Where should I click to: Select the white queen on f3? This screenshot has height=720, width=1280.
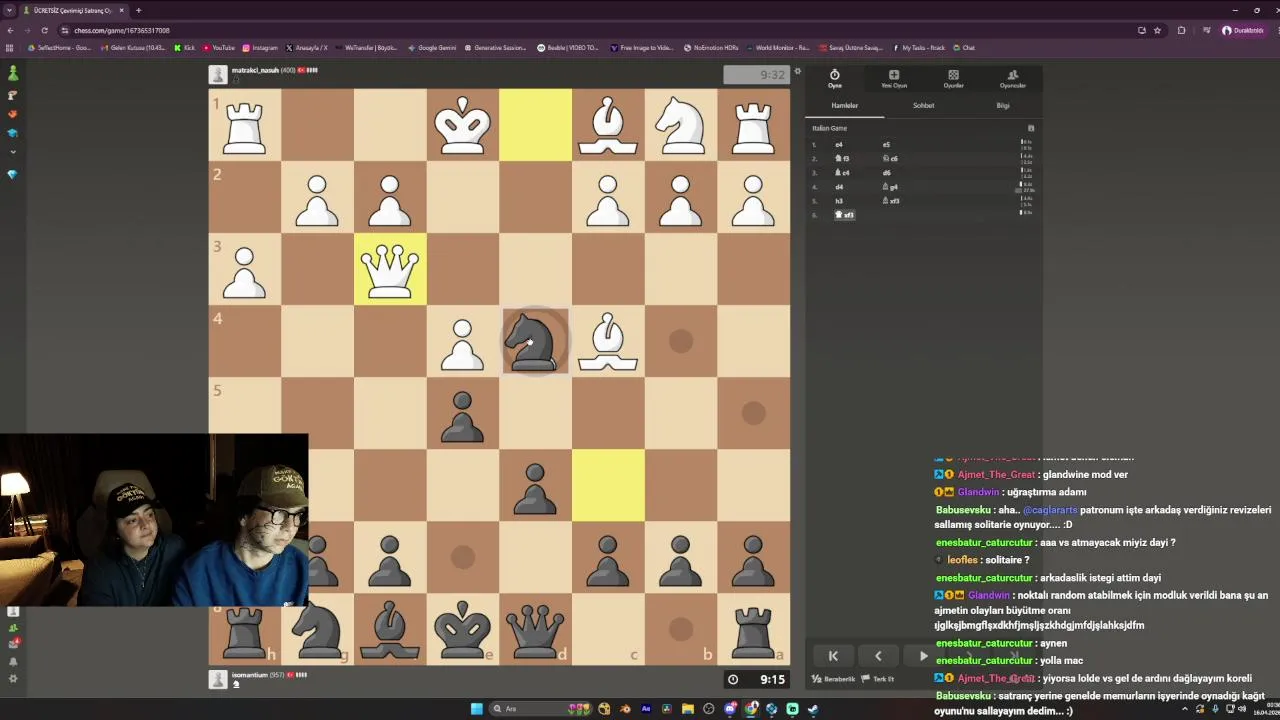(390, 269)
